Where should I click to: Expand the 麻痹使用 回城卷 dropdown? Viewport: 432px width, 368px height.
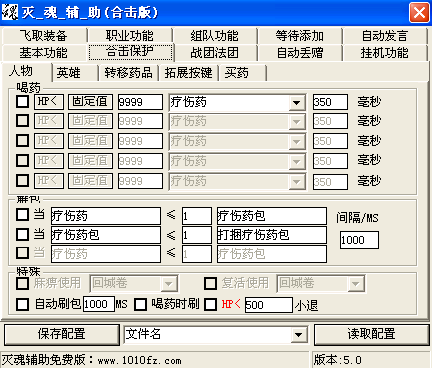169,284
